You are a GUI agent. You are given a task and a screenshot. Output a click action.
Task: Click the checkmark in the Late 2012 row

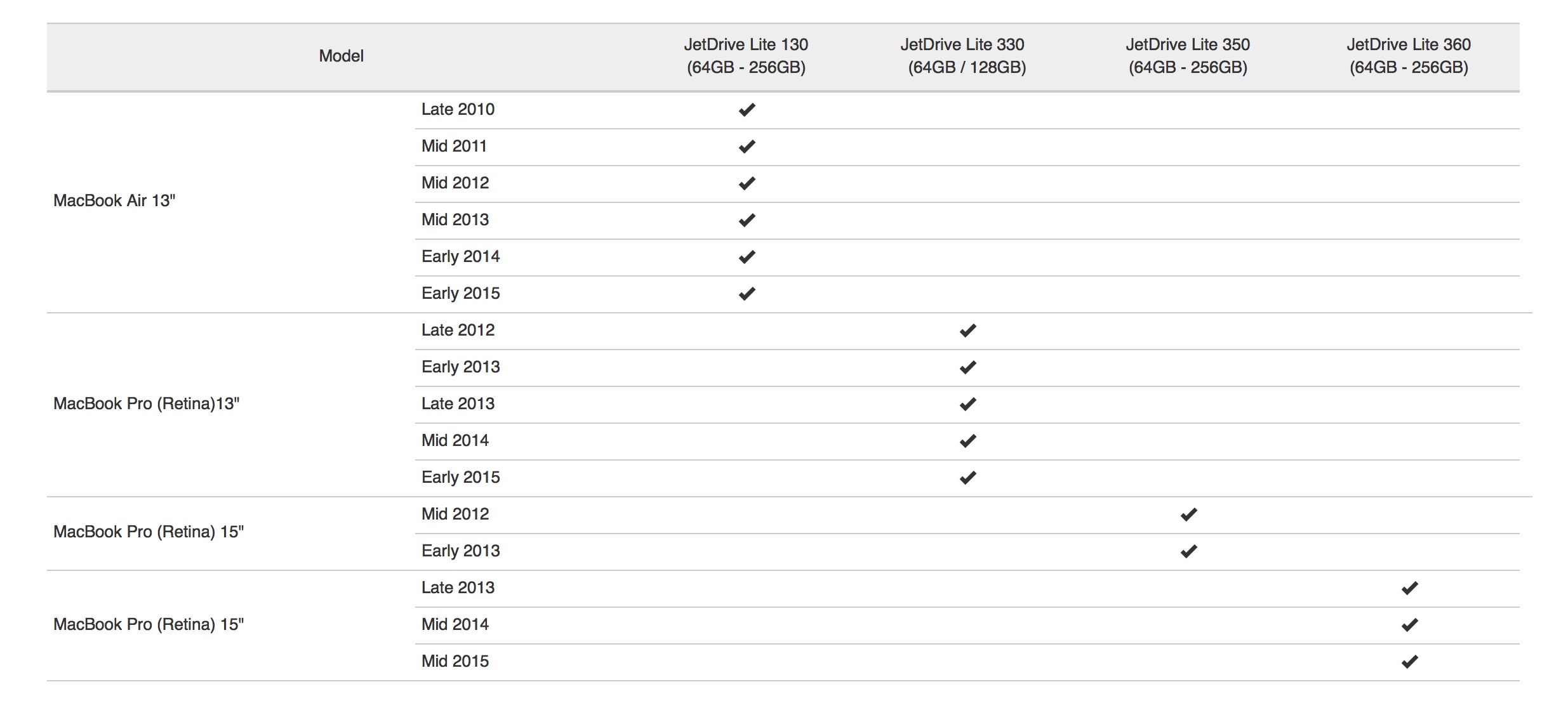967,331
